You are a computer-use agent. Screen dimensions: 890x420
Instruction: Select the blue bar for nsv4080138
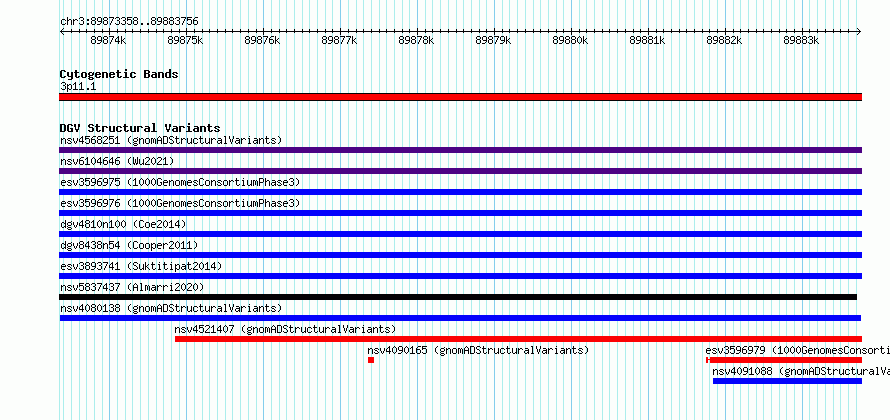point(460,318)
